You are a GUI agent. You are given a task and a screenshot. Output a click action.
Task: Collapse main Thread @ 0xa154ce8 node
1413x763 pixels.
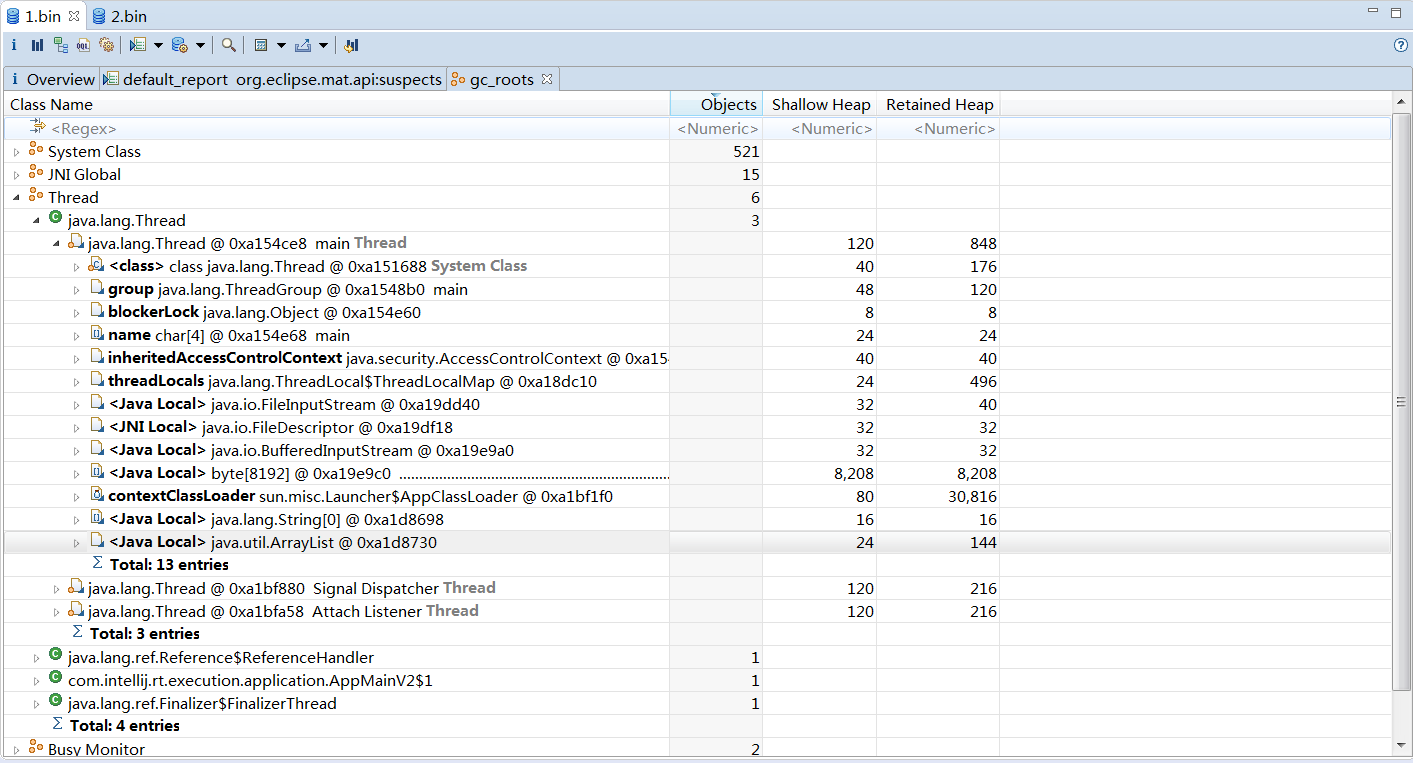point(56,244)
